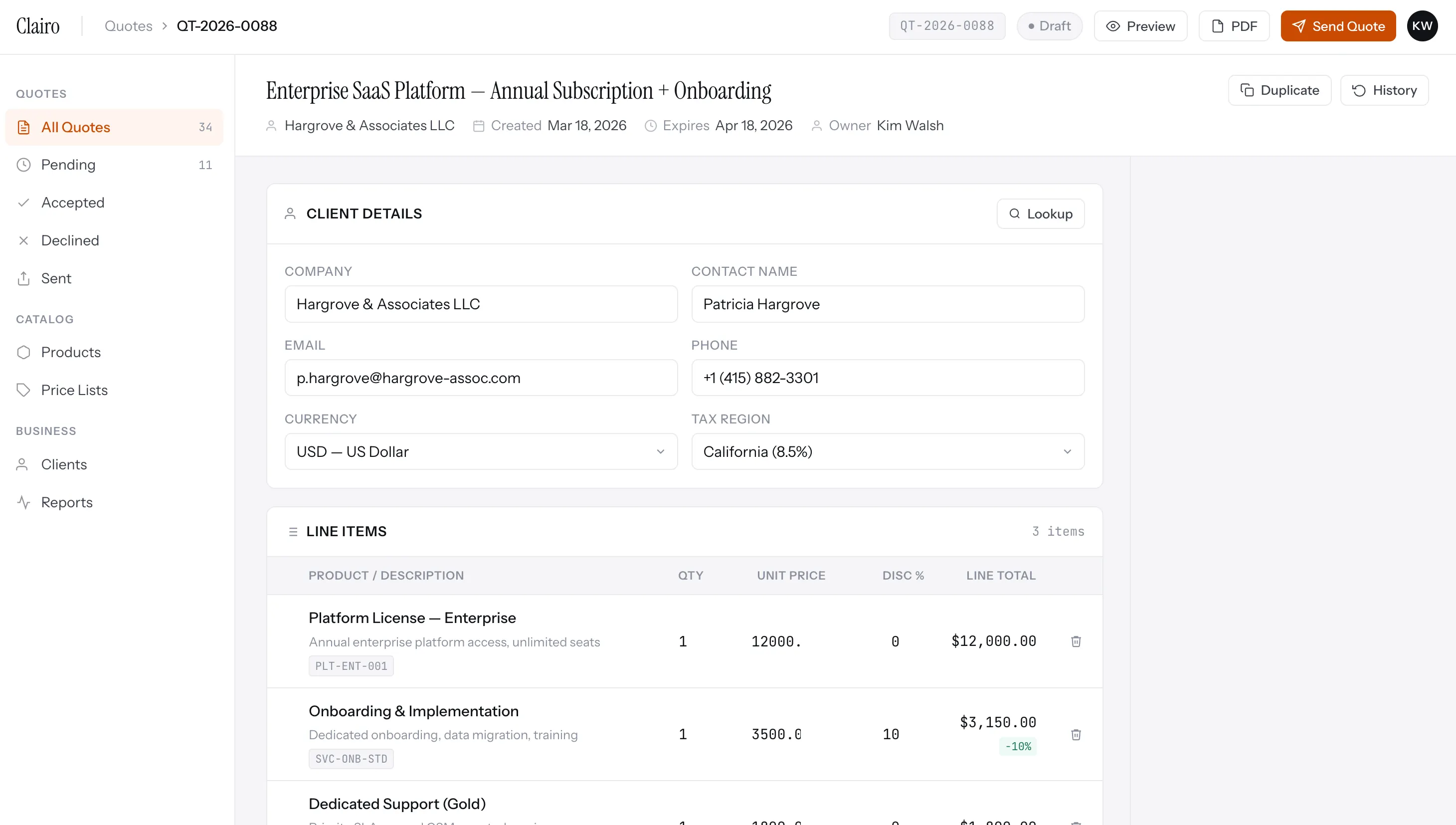
Task: Click the Contact Name input field
Action: [888, 304]
